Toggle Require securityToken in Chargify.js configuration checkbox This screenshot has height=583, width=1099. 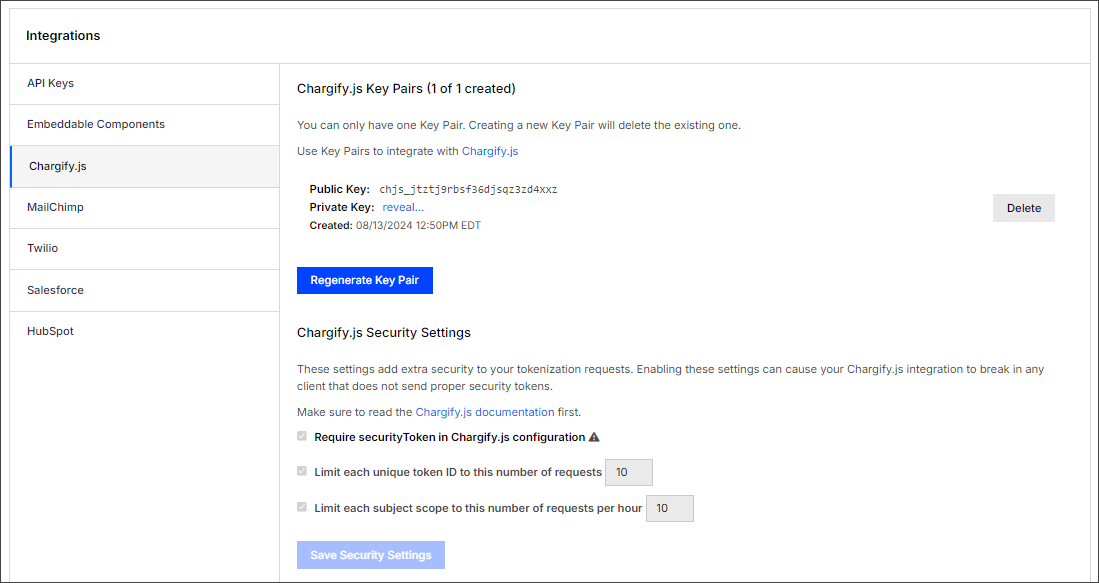pos(302,437)
